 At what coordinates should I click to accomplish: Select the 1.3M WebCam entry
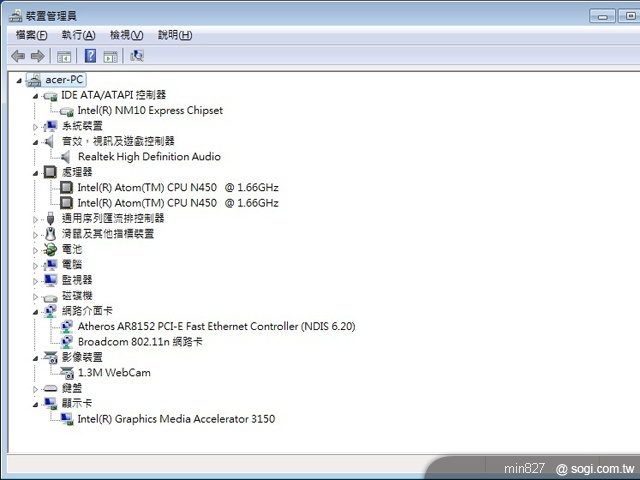[114, 373]
